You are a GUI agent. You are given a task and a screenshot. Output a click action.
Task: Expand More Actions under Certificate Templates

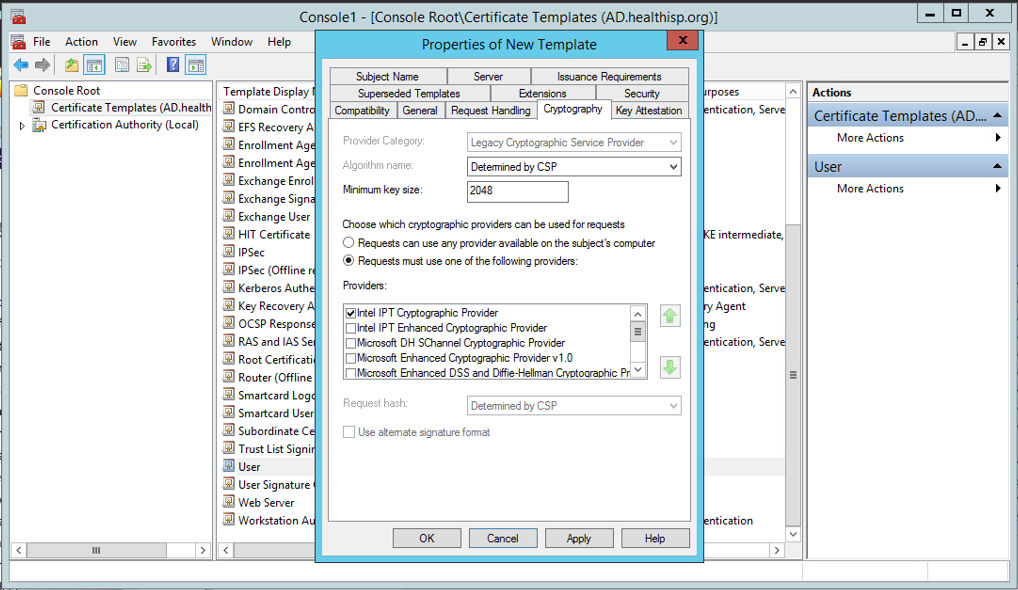click(998, 138)
